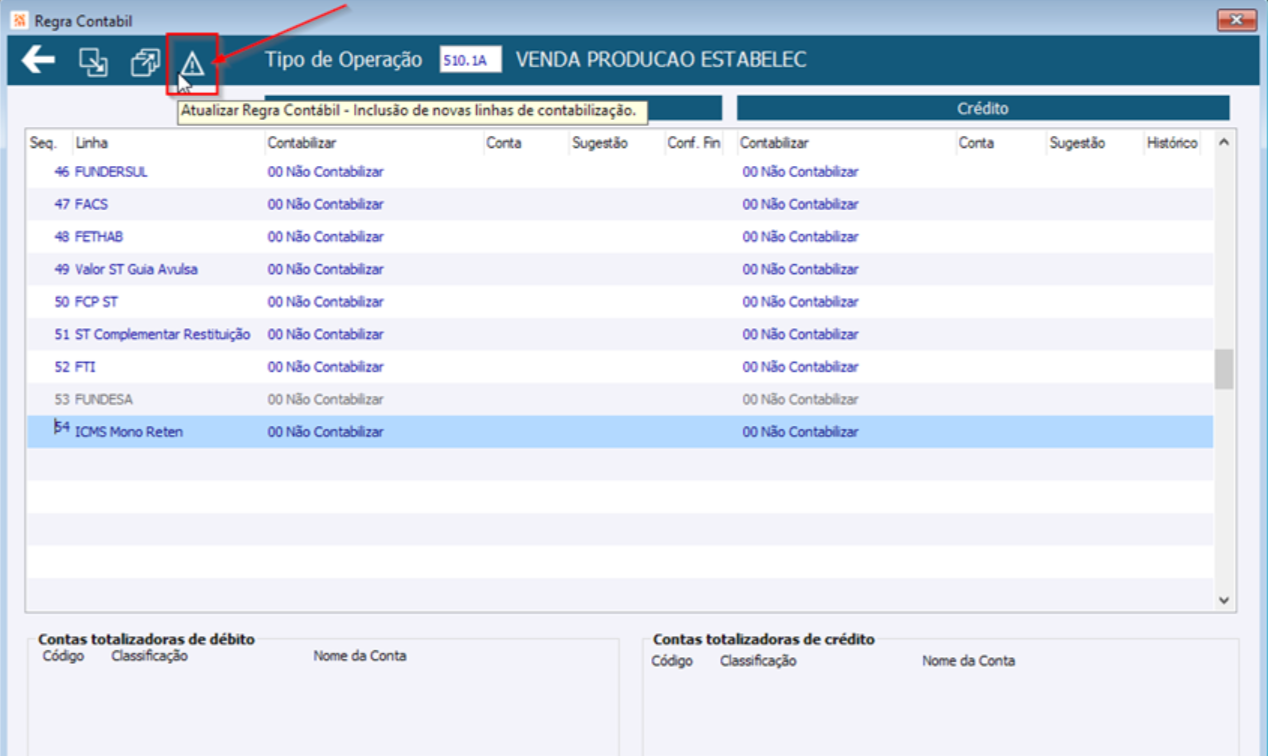Click the credit totals Nome da Conta label

pos(968,661)
